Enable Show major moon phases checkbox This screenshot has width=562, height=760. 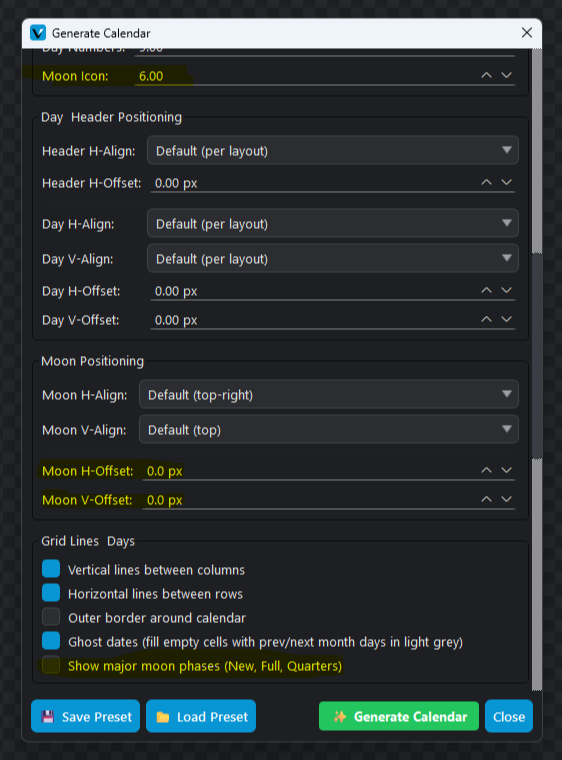51,665
